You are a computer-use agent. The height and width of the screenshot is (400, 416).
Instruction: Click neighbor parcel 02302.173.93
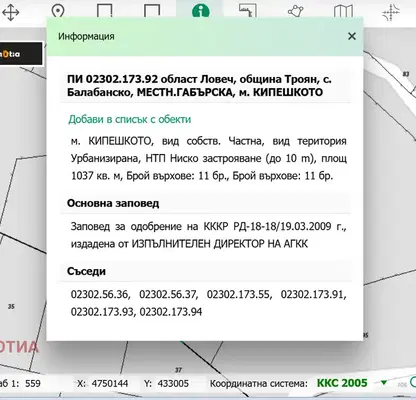click(102, 312)
